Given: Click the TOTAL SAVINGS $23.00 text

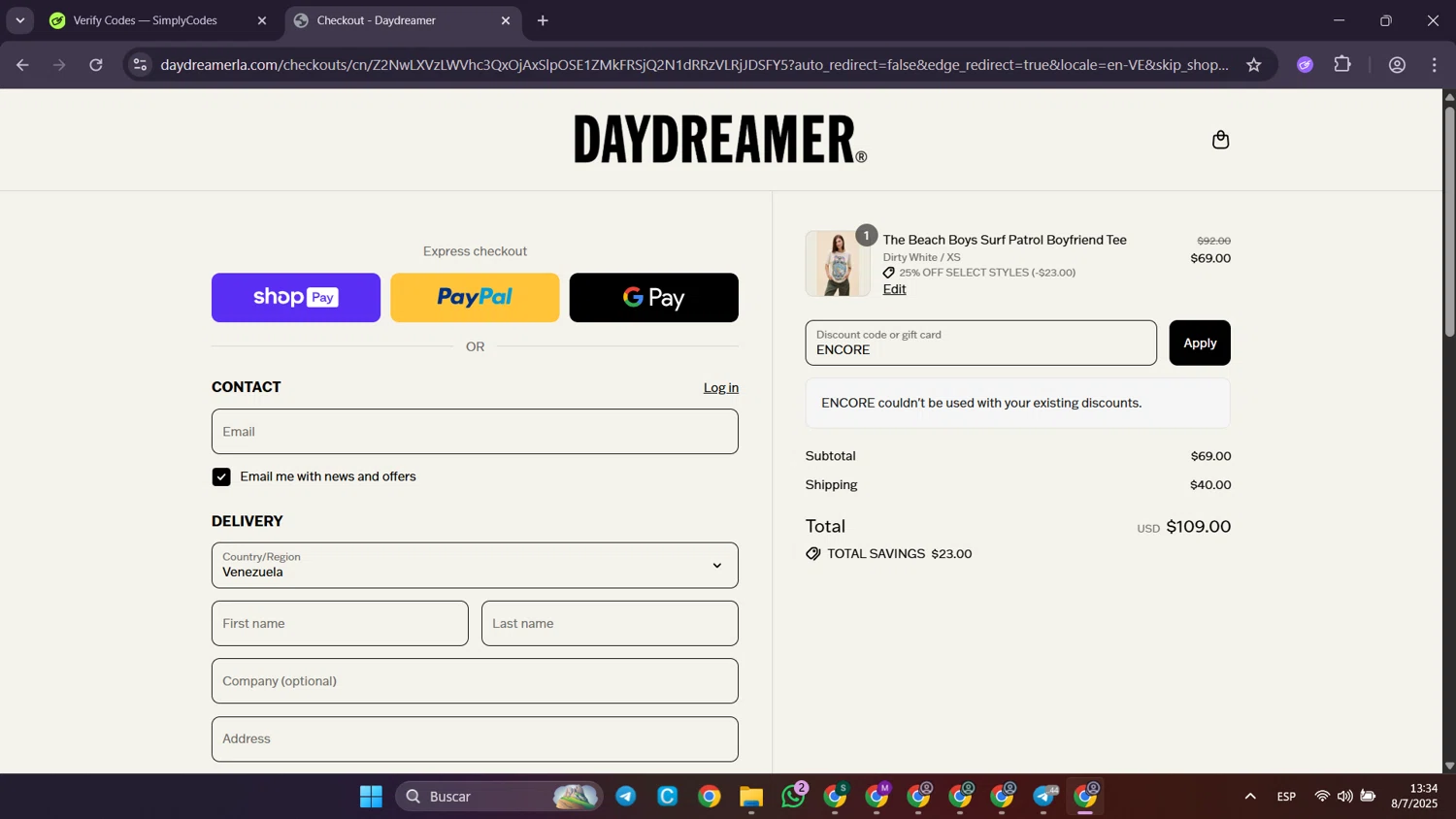Looking at the screenshot, I should click(x=899, y=554).
